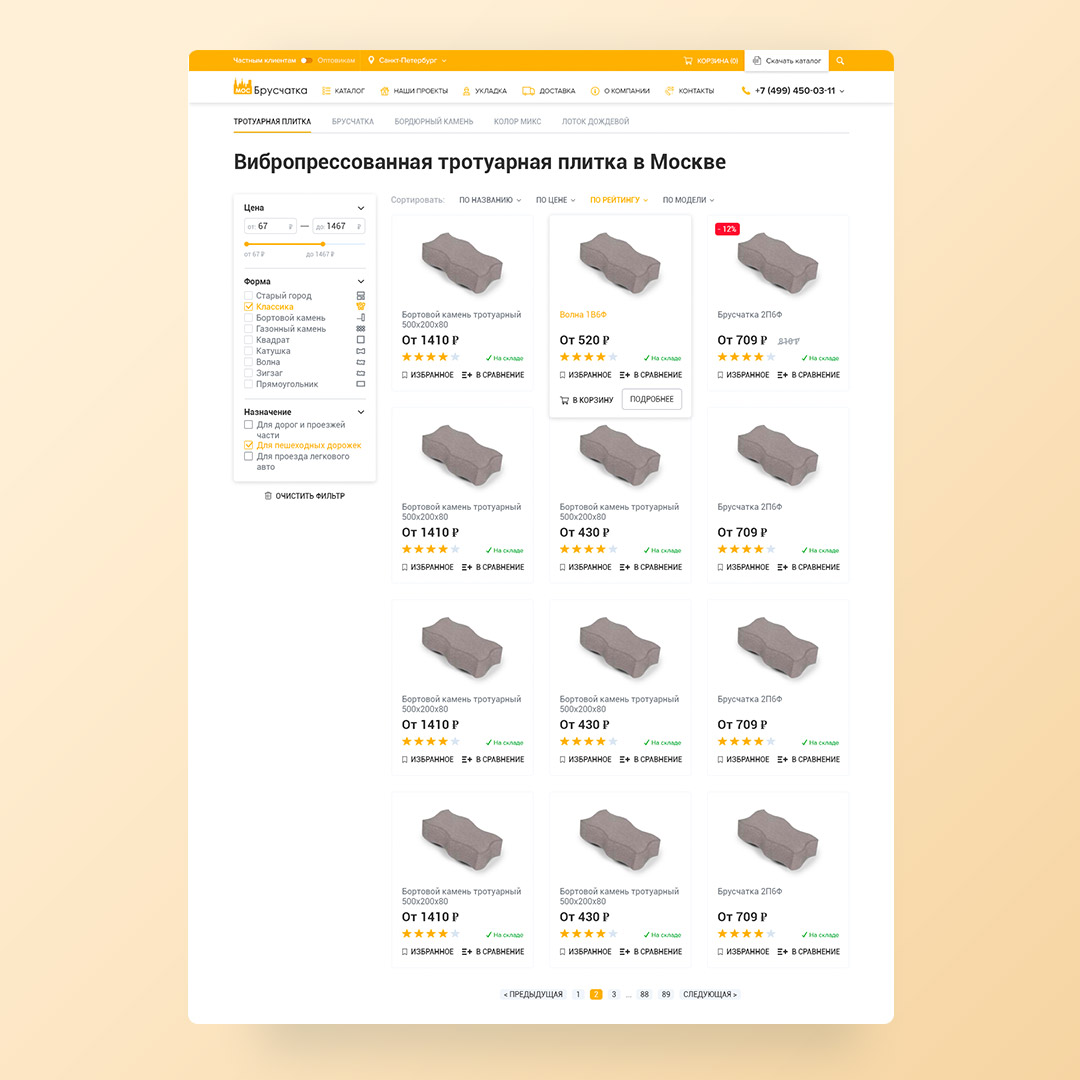The width and height of the screenshot is (1080, 1080).
Task: Check the Квадрат form checkbox
Action: (248, 340)
